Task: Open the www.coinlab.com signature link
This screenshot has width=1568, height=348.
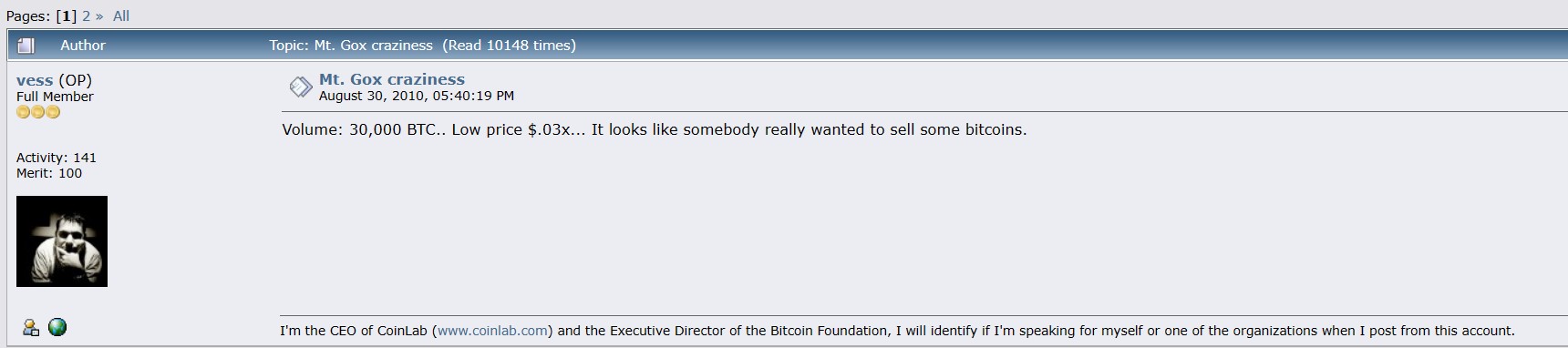Action: (493, 331)
